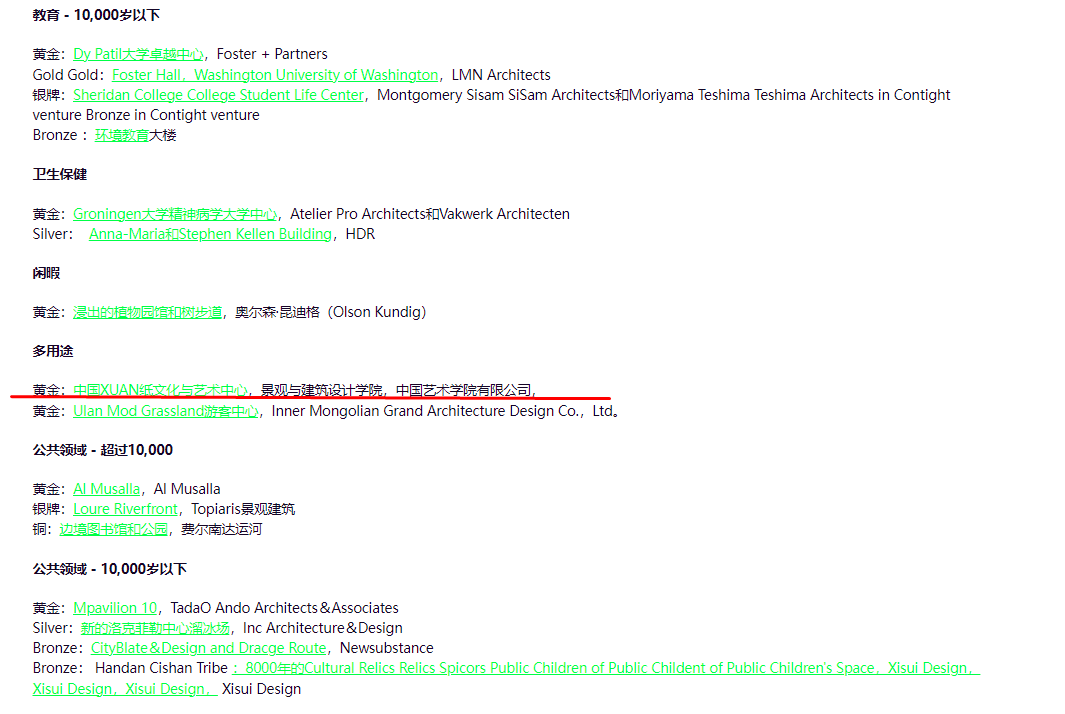Click the heading 教育 - 10,000岁以下
This screenshot has width=1065, height=714.
tap(96, 15)
